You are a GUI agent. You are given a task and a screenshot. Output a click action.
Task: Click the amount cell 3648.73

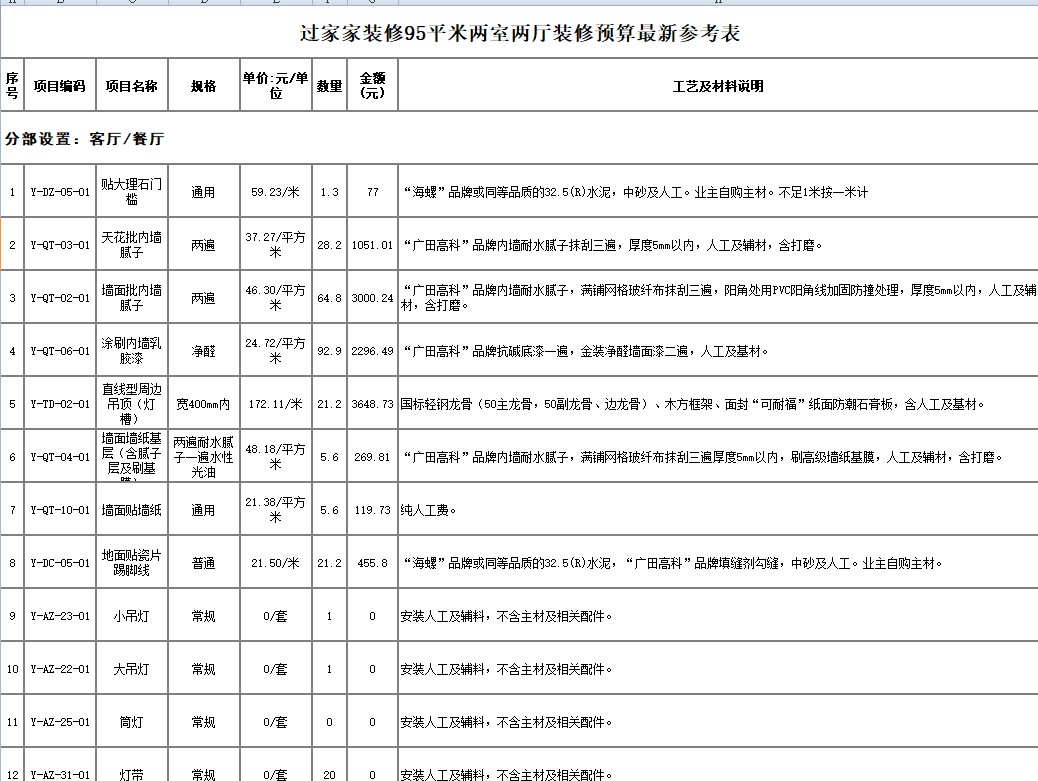point(372,404)
